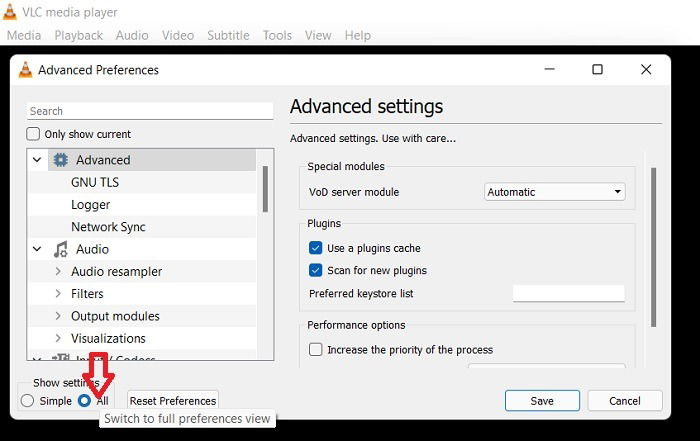The image size is (700, 441).
Task: Collapse the Advanced tree section
Action: [x=37, y=160]
